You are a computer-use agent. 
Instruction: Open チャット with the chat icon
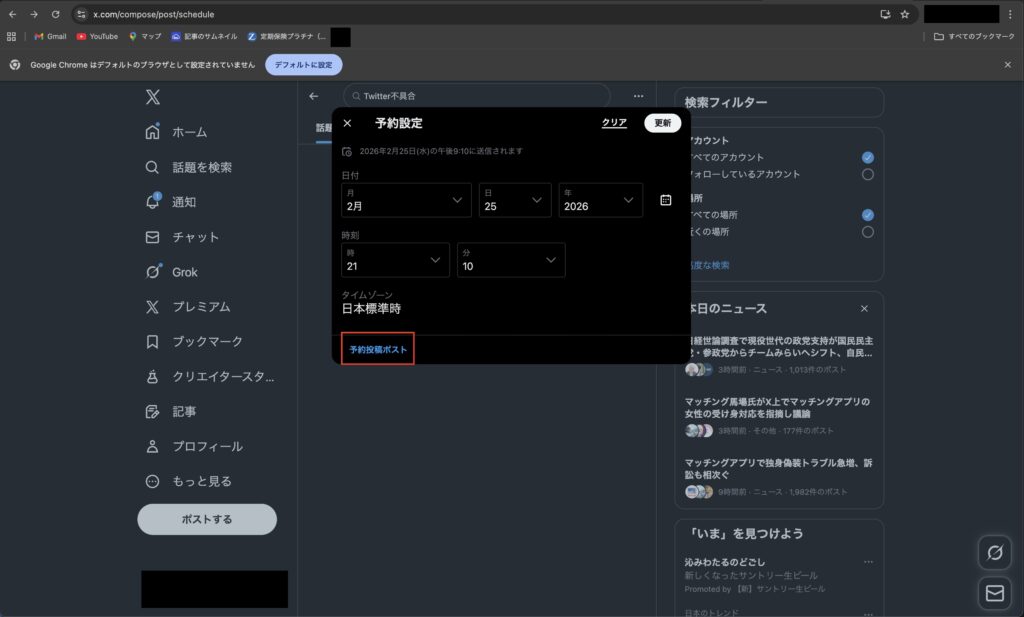point(152,237)
